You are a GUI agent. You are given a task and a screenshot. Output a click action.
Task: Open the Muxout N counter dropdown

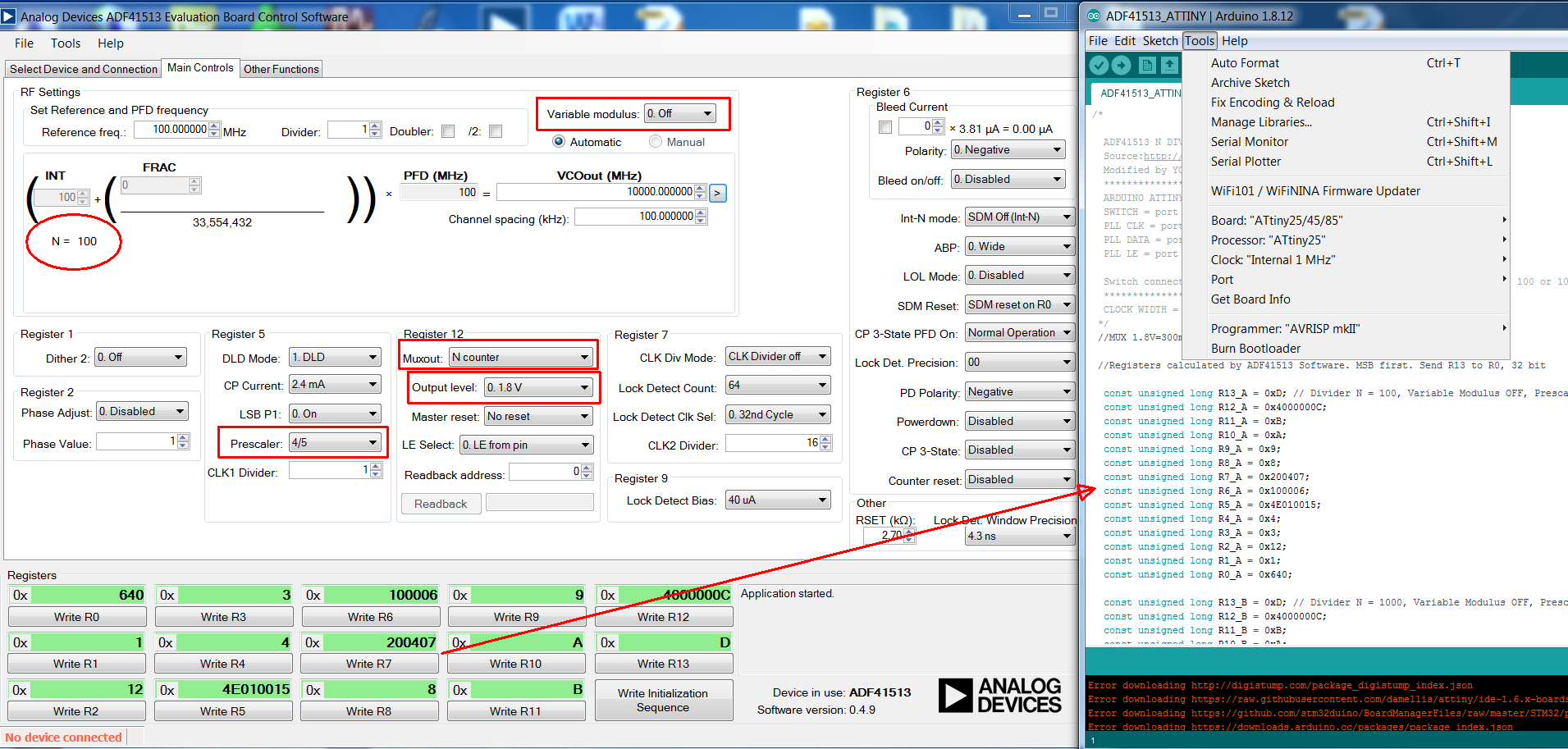point(521,357)
